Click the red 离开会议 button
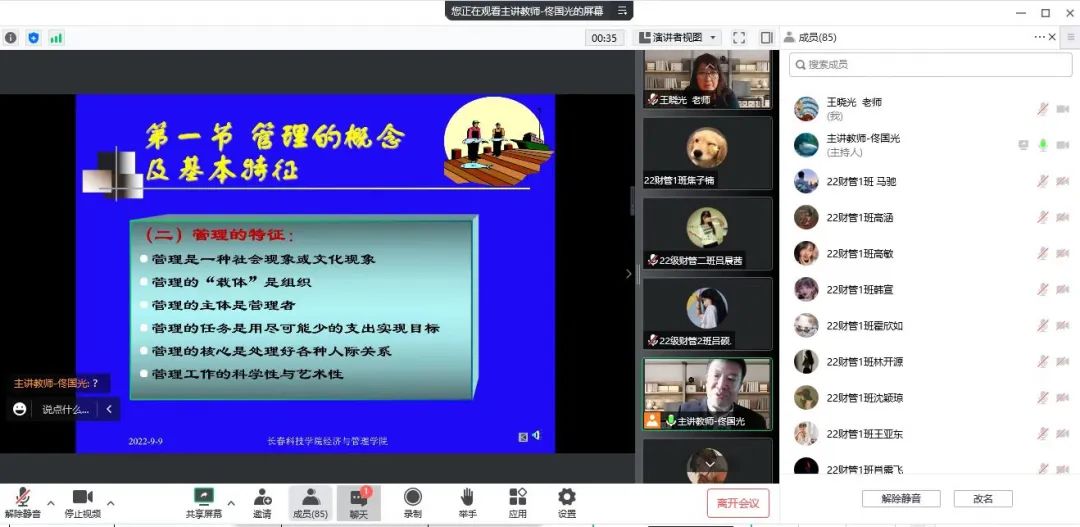1080x527 pixels. coord(738,503)
